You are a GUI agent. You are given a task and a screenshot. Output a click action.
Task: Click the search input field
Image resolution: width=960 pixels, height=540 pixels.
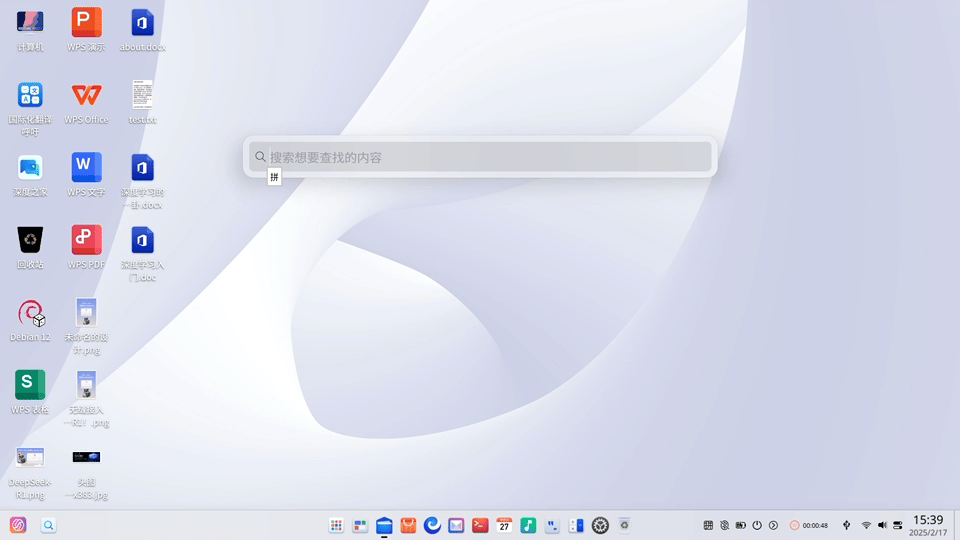[480, 157]
